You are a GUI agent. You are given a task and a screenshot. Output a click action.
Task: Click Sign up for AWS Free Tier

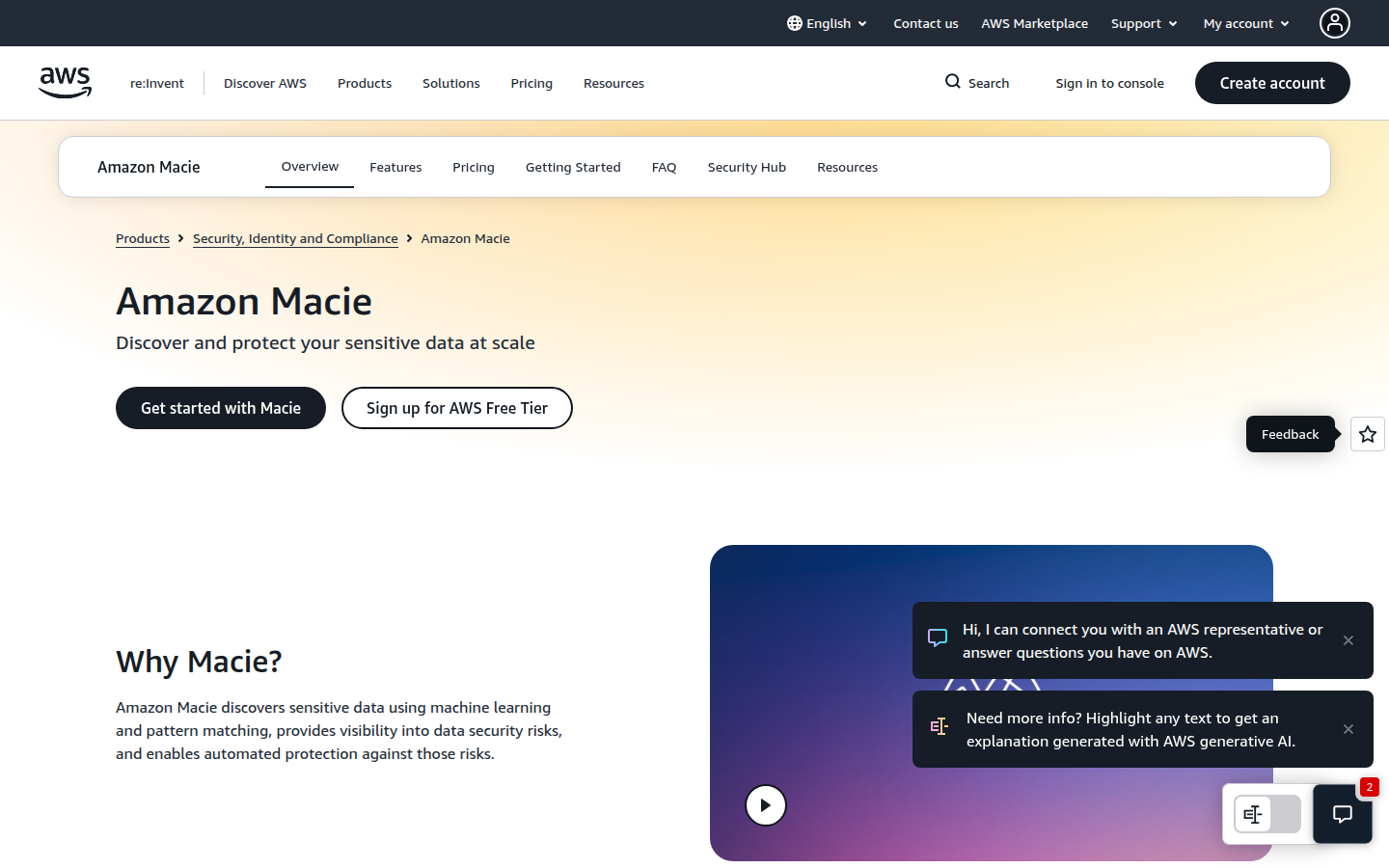[457, 408]
